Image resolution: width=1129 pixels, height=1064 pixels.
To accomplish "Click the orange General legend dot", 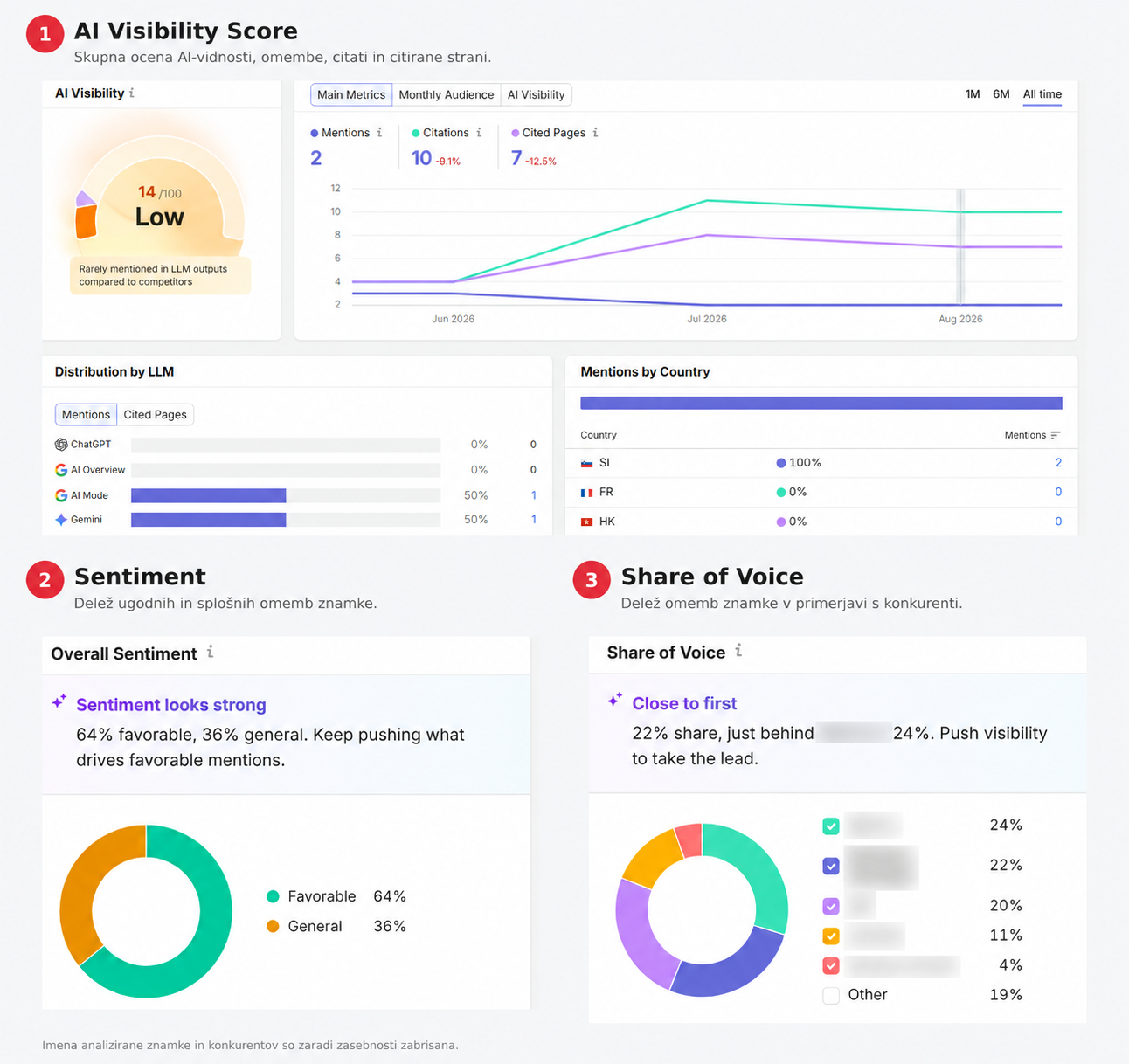I will (x=273, y=926).
